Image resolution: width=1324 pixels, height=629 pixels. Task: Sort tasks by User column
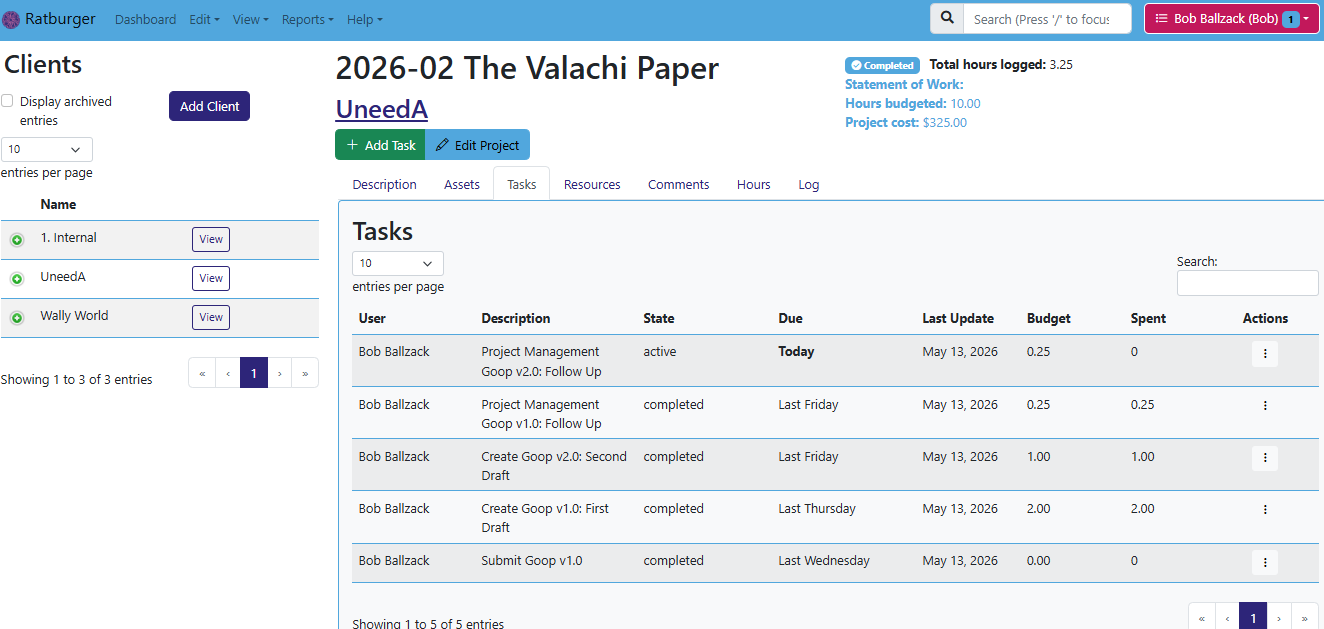tap(372, 318)
